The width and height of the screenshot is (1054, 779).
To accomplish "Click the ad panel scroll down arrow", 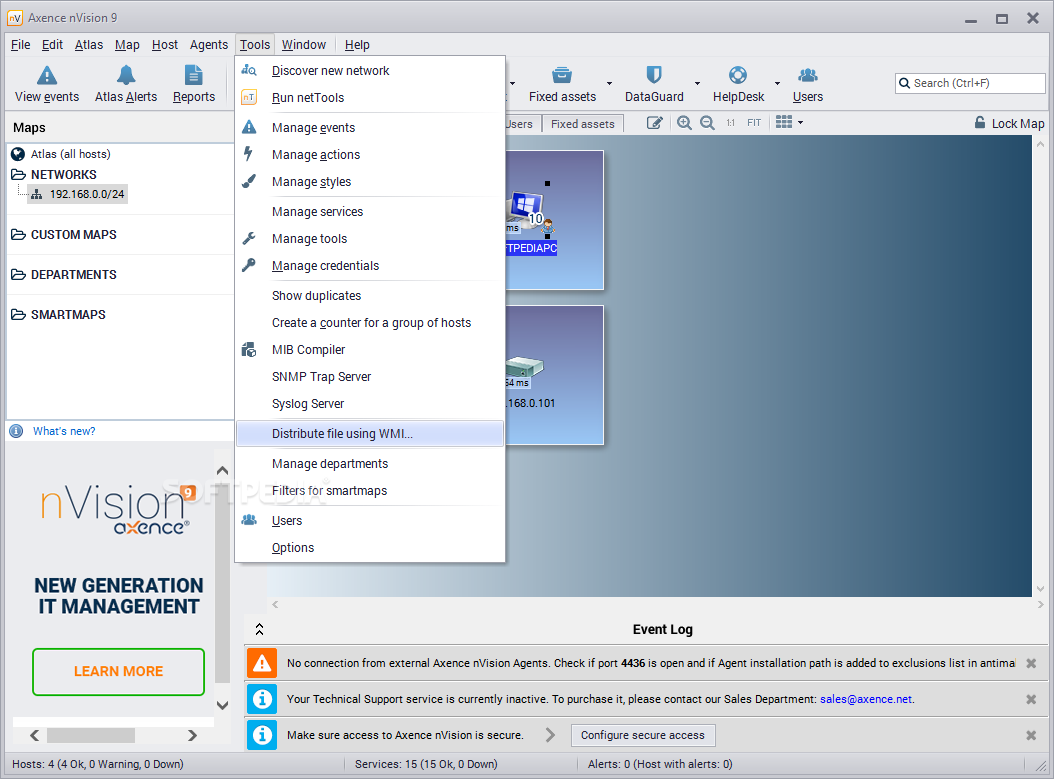I will [222, 706].
